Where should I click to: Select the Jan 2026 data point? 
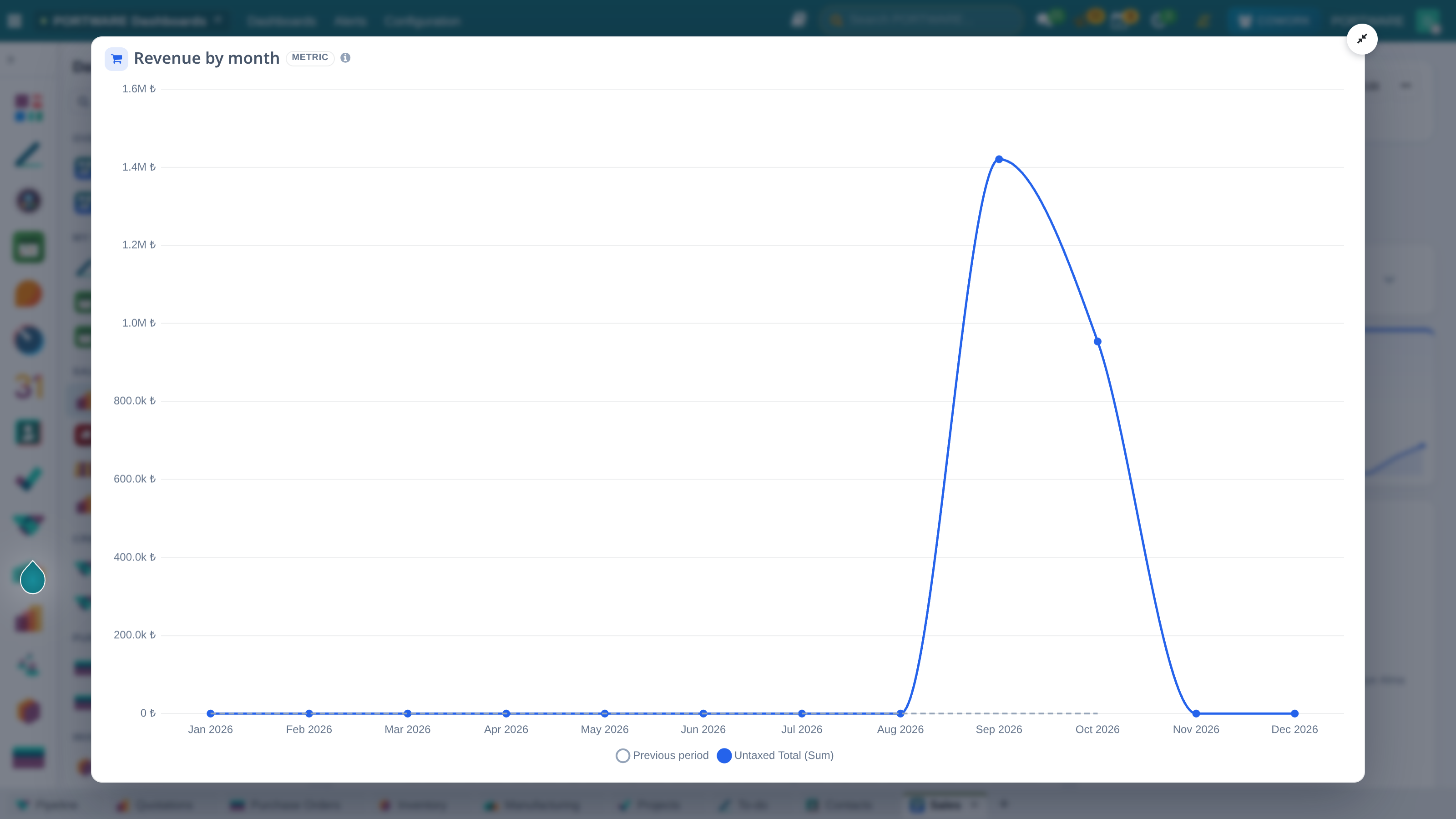click(210, 713)
